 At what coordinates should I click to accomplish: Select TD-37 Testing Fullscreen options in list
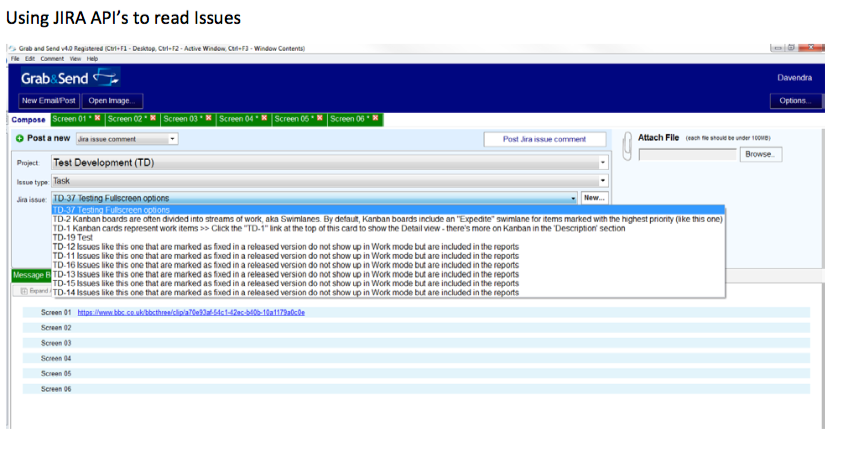point(388,210)
